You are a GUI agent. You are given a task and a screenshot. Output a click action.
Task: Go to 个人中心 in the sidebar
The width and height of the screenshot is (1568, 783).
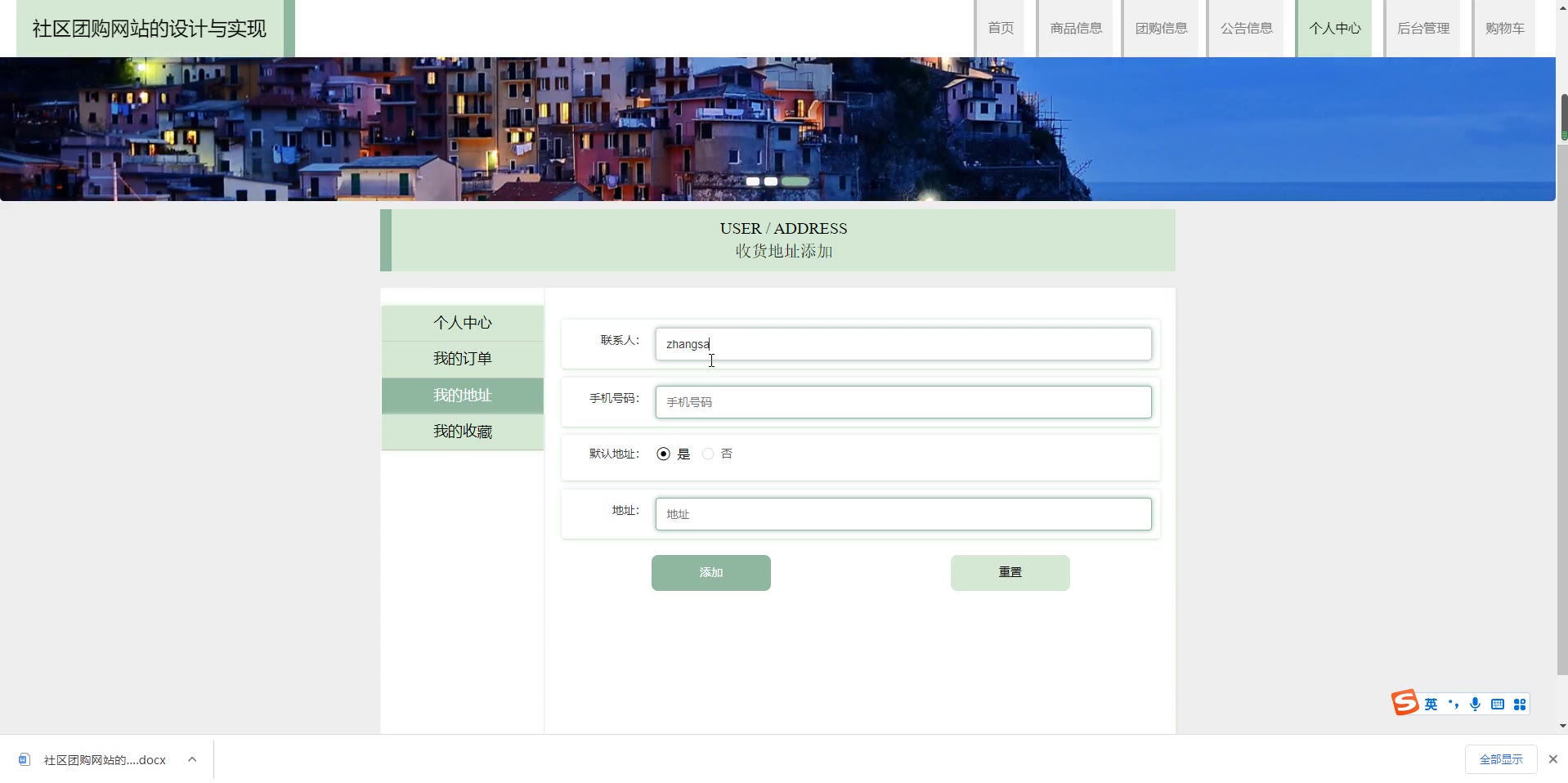click(x=463, y=323)
